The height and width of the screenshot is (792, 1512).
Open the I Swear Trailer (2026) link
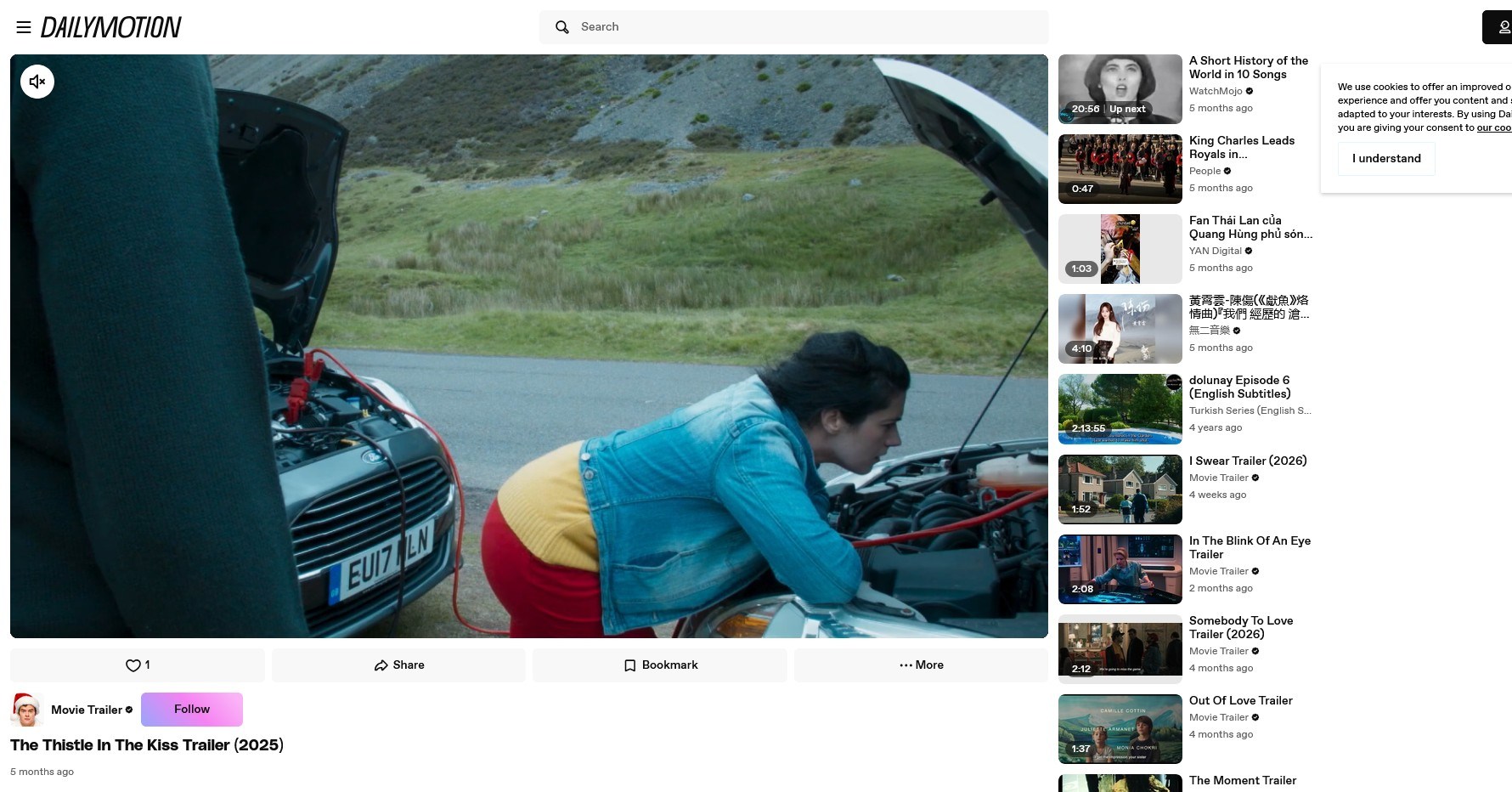click(x=1248, y=461)
